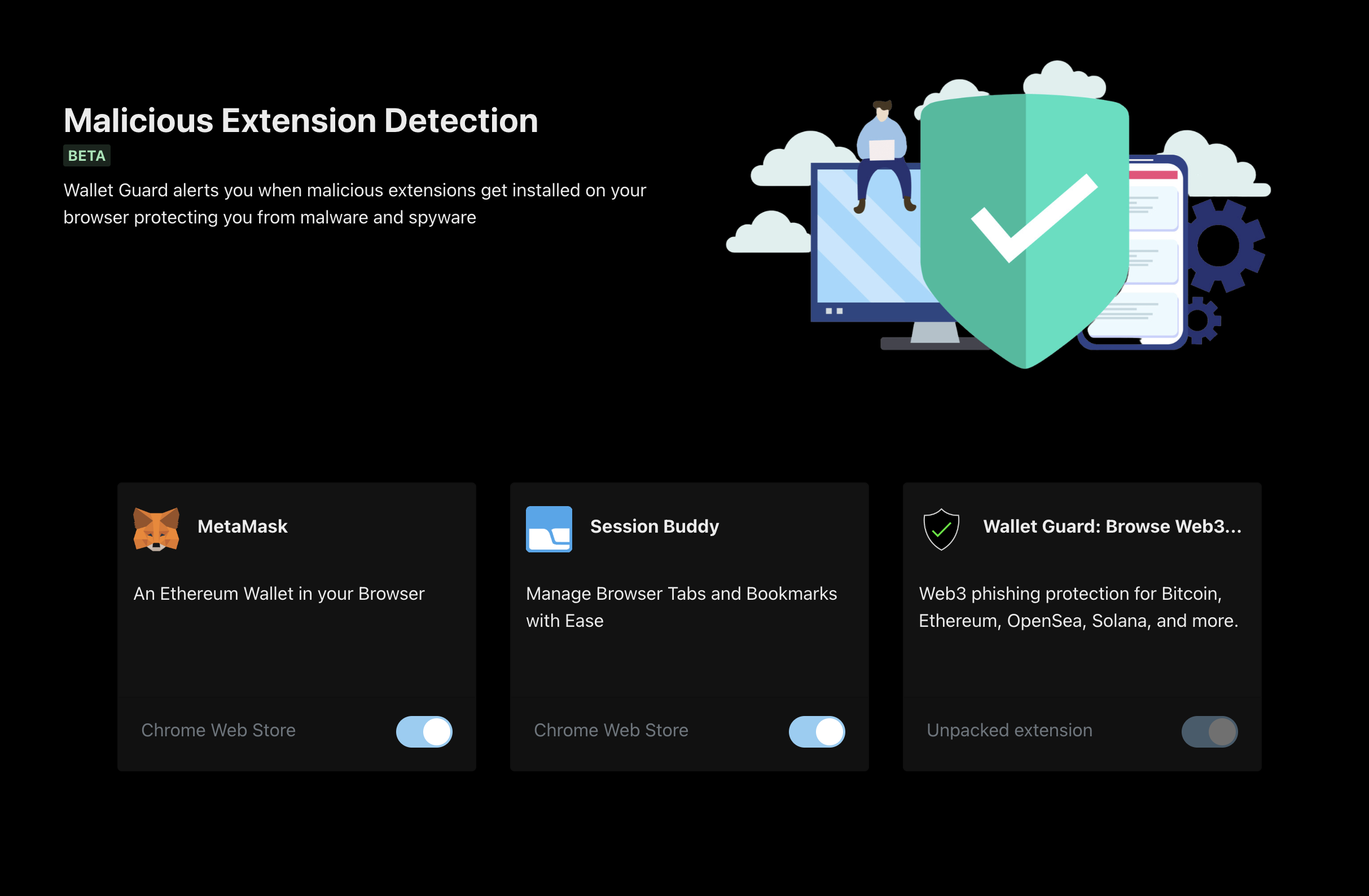
Task: Click the green shield illustration
Action: pyautogui.click(x=1024, y=231)
